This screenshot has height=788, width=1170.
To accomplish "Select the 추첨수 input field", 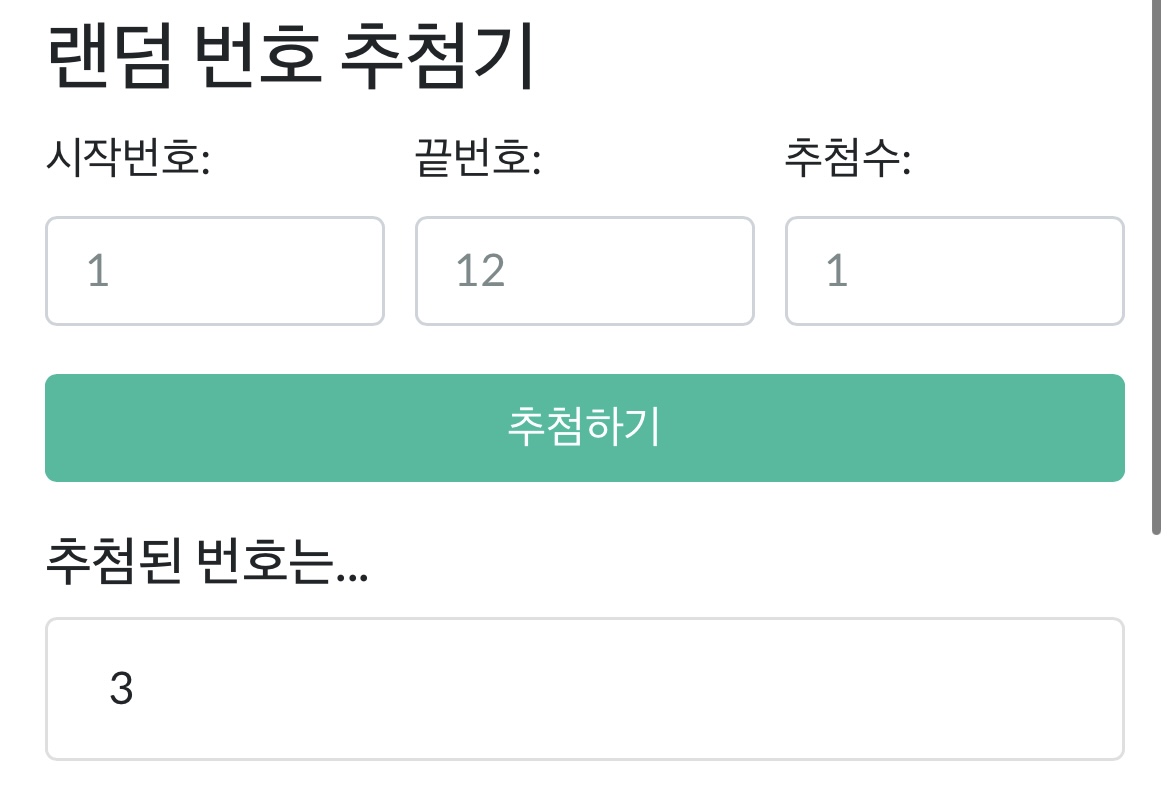I will point(954,271).
